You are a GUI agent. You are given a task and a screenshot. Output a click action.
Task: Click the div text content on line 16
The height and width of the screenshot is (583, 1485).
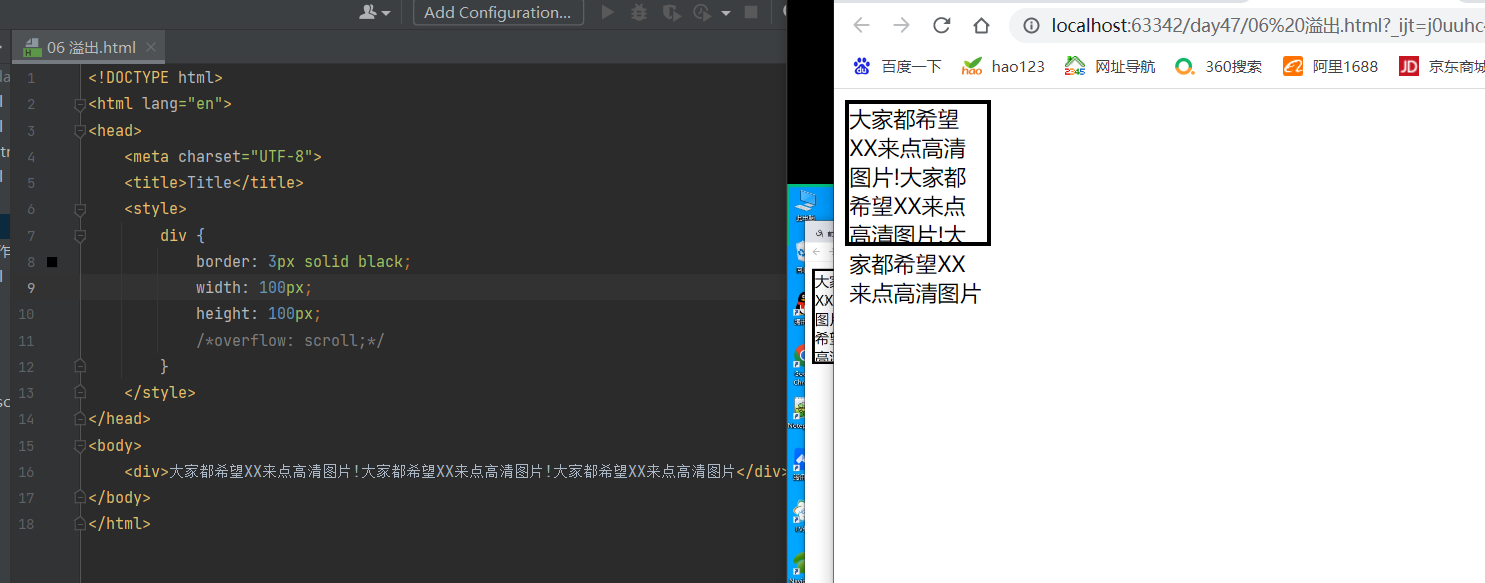pyautogui.click(x=452, y=471)
